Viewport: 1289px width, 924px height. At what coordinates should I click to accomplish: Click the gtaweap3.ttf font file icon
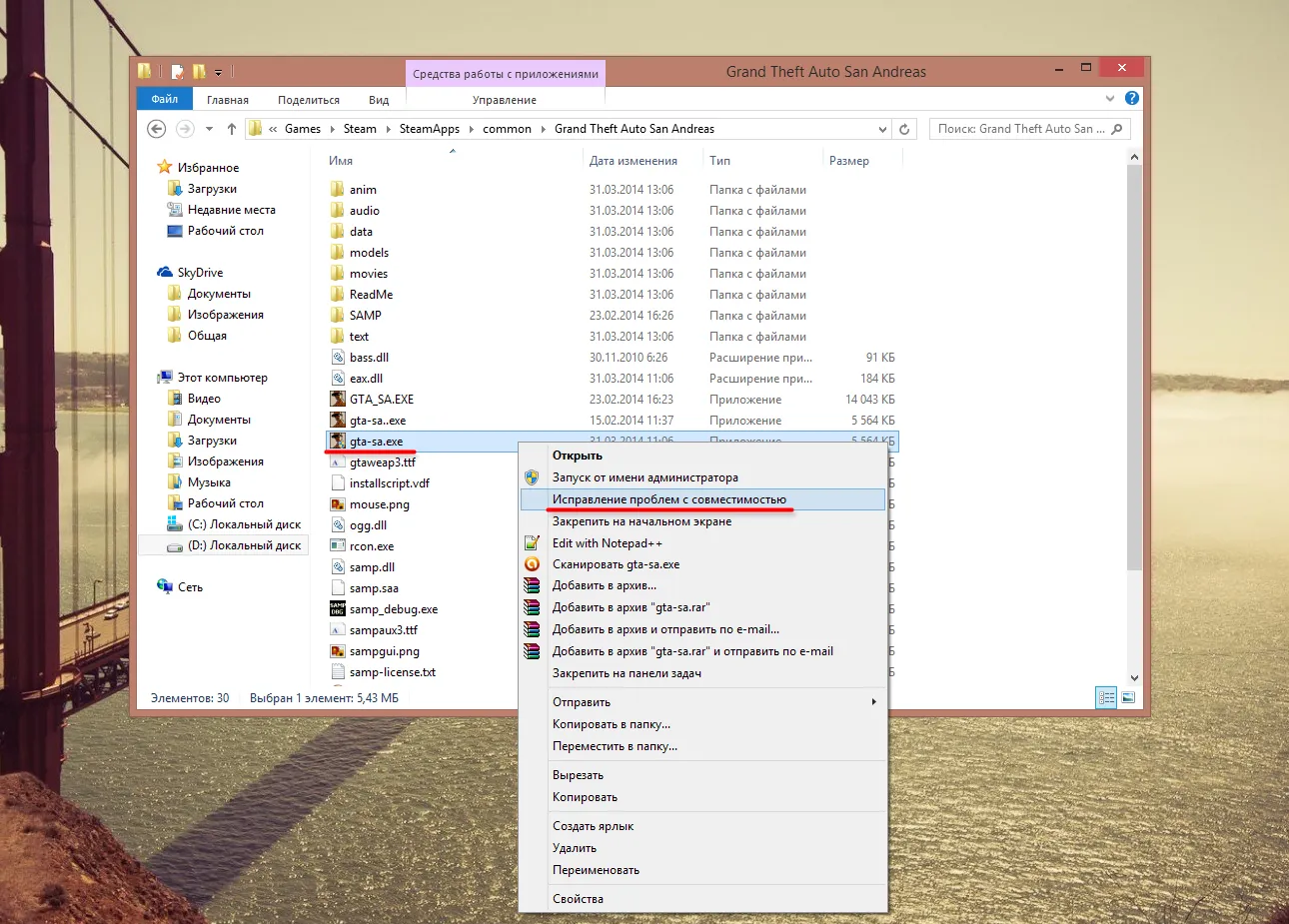point(338,462)
